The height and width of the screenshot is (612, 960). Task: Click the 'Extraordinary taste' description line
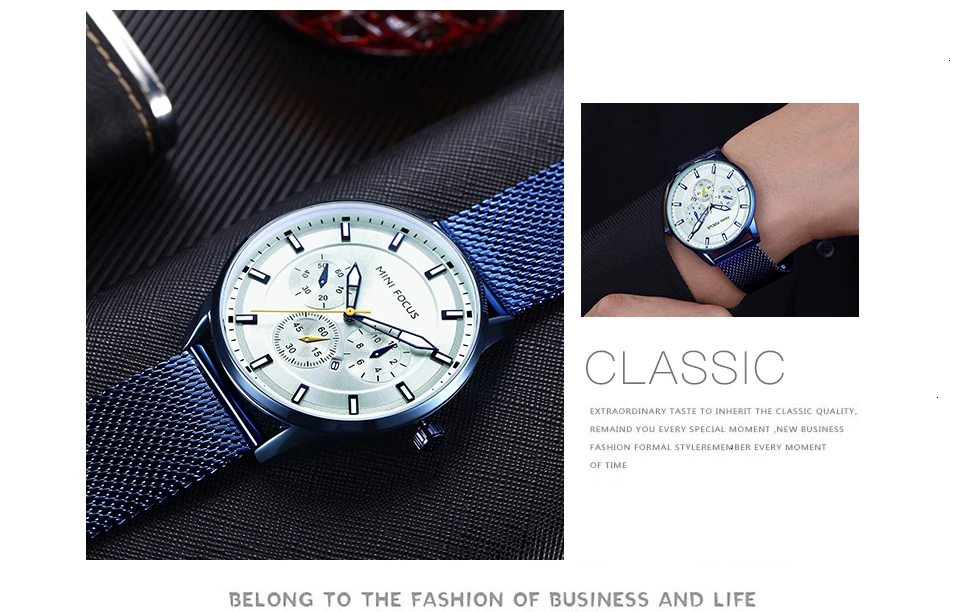pyautogui.click(x=723, y=411)
